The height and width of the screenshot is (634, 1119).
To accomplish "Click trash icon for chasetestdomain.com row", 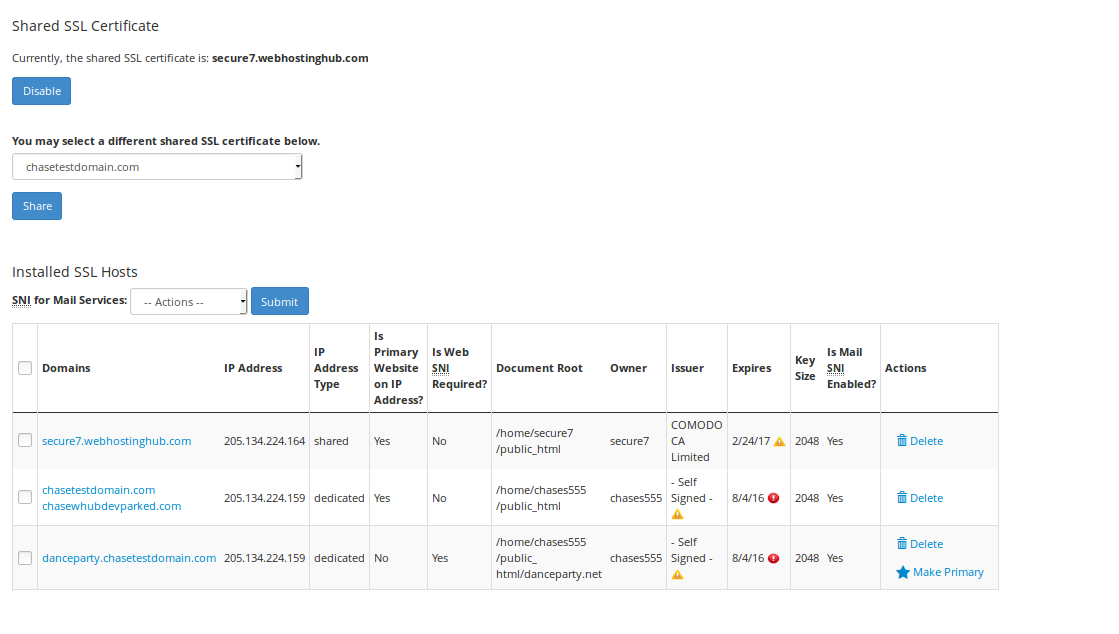I will pyautogui.click(x=901, y=498).
